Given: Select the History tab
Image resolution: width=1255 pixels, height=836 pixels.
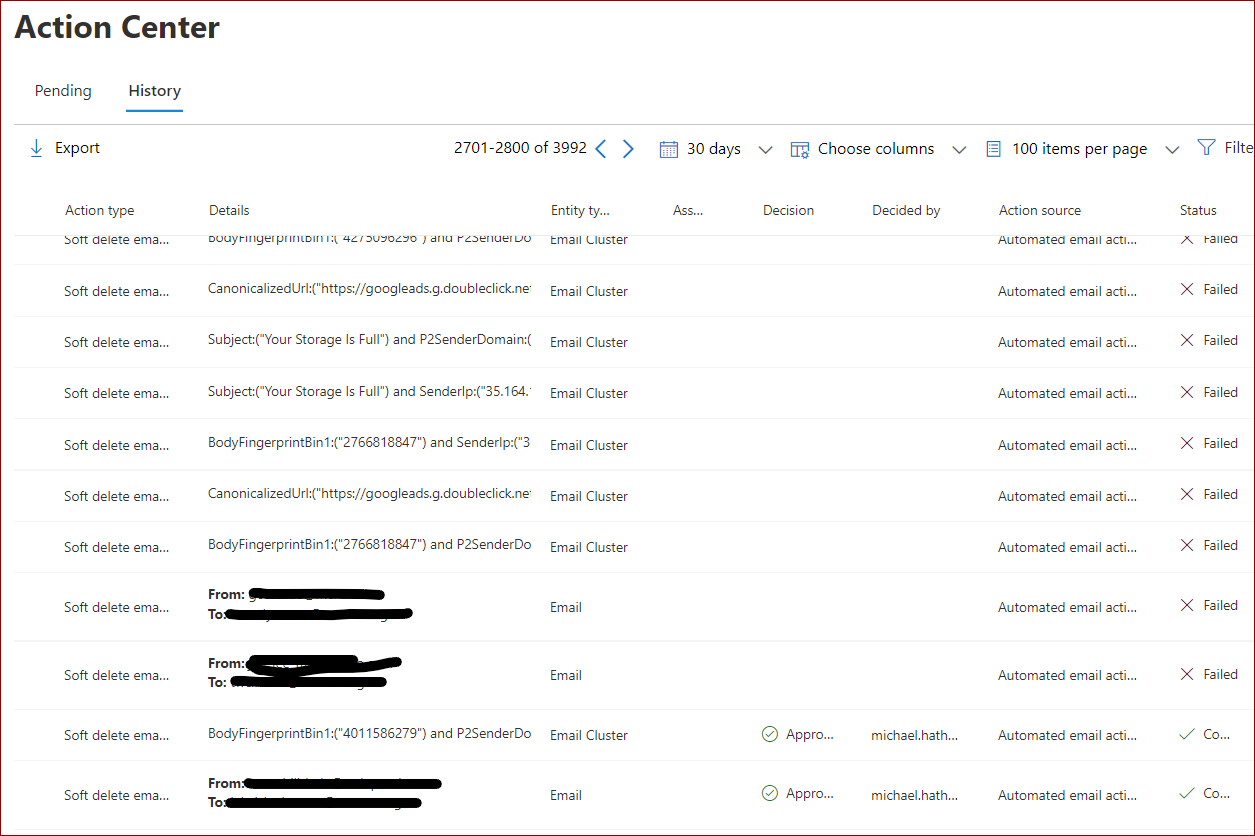Looking at the screenshot, I should click(x=154, y=90).
